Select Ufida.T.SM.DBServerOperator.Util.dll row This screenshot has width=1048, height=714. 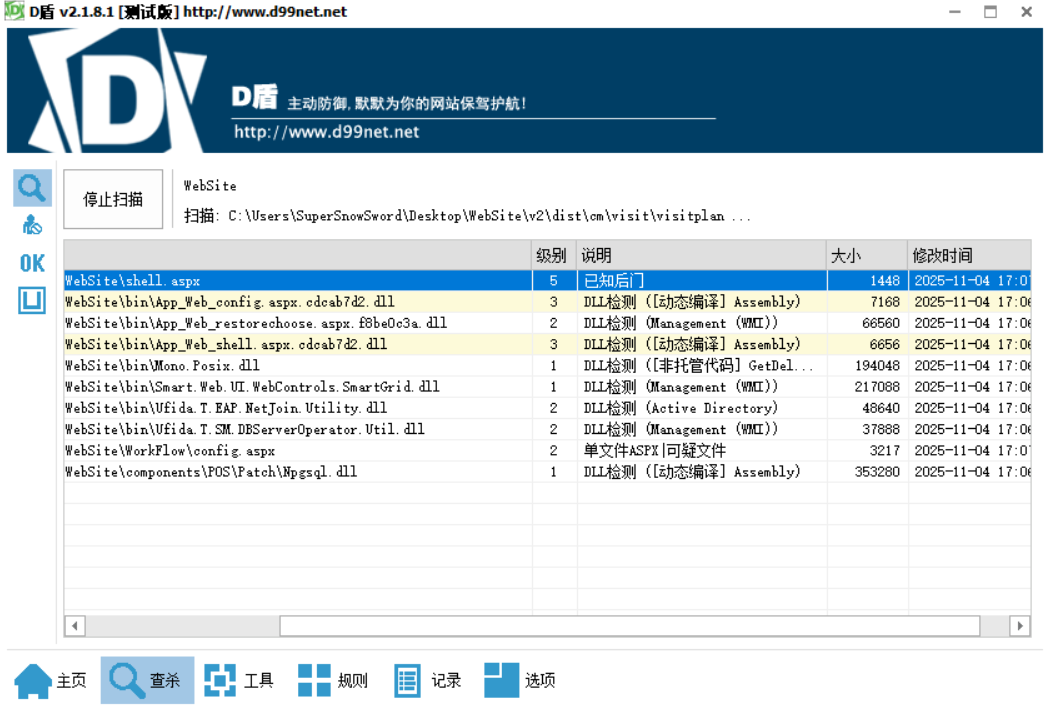tap(547, 429)
